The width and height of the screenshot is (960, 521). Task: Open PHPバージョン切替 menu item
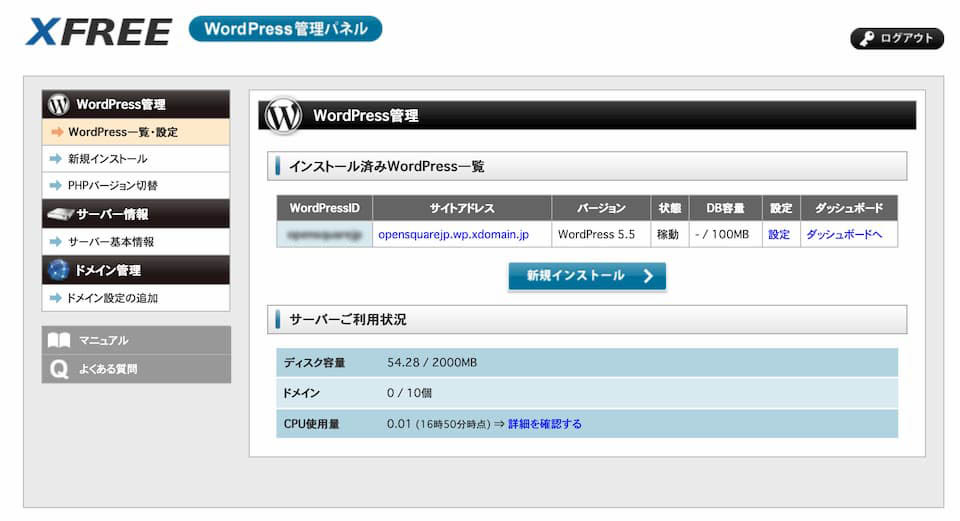(x=112, y=186)
